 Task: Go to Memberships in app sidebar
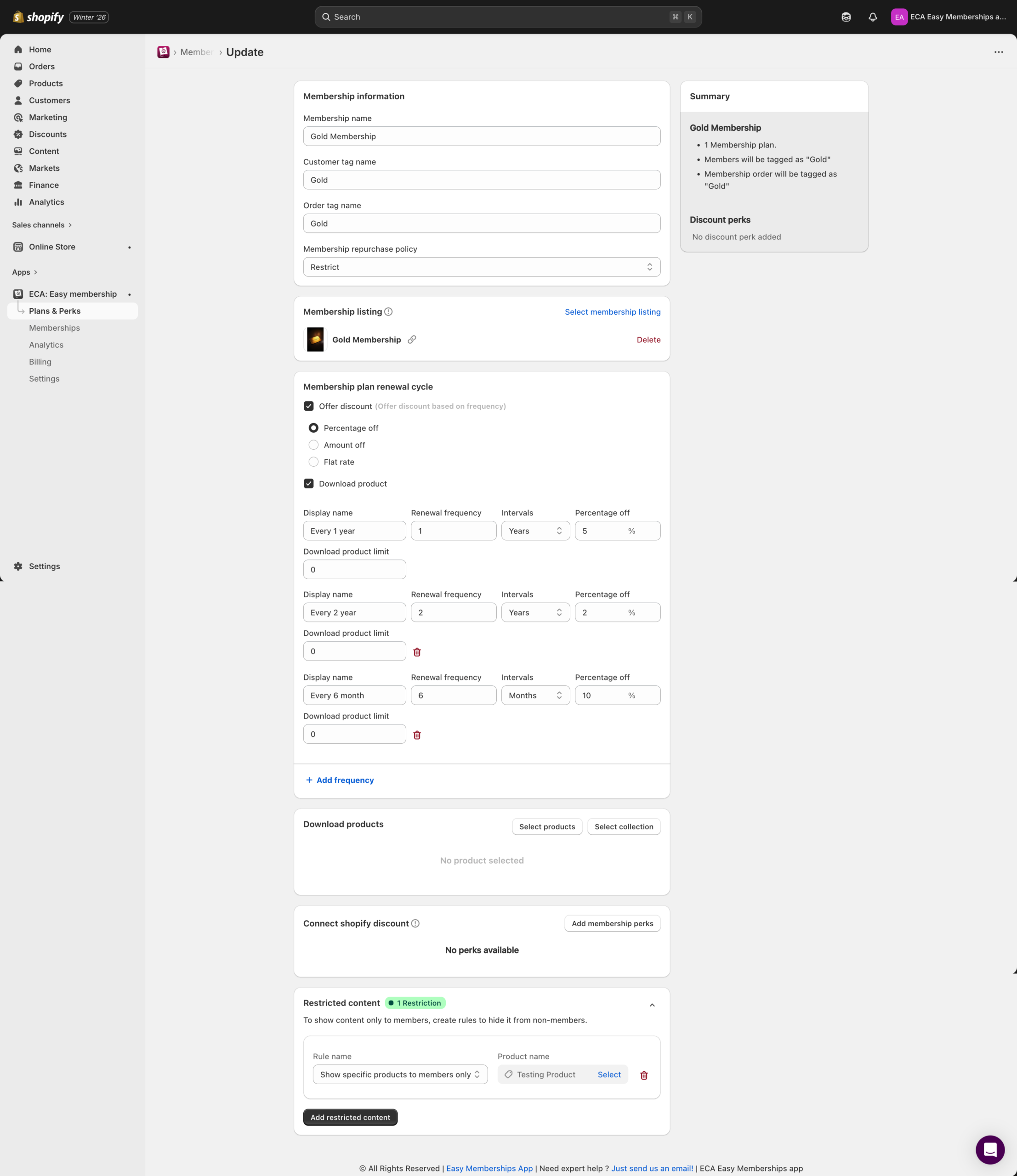coord(55,328)
